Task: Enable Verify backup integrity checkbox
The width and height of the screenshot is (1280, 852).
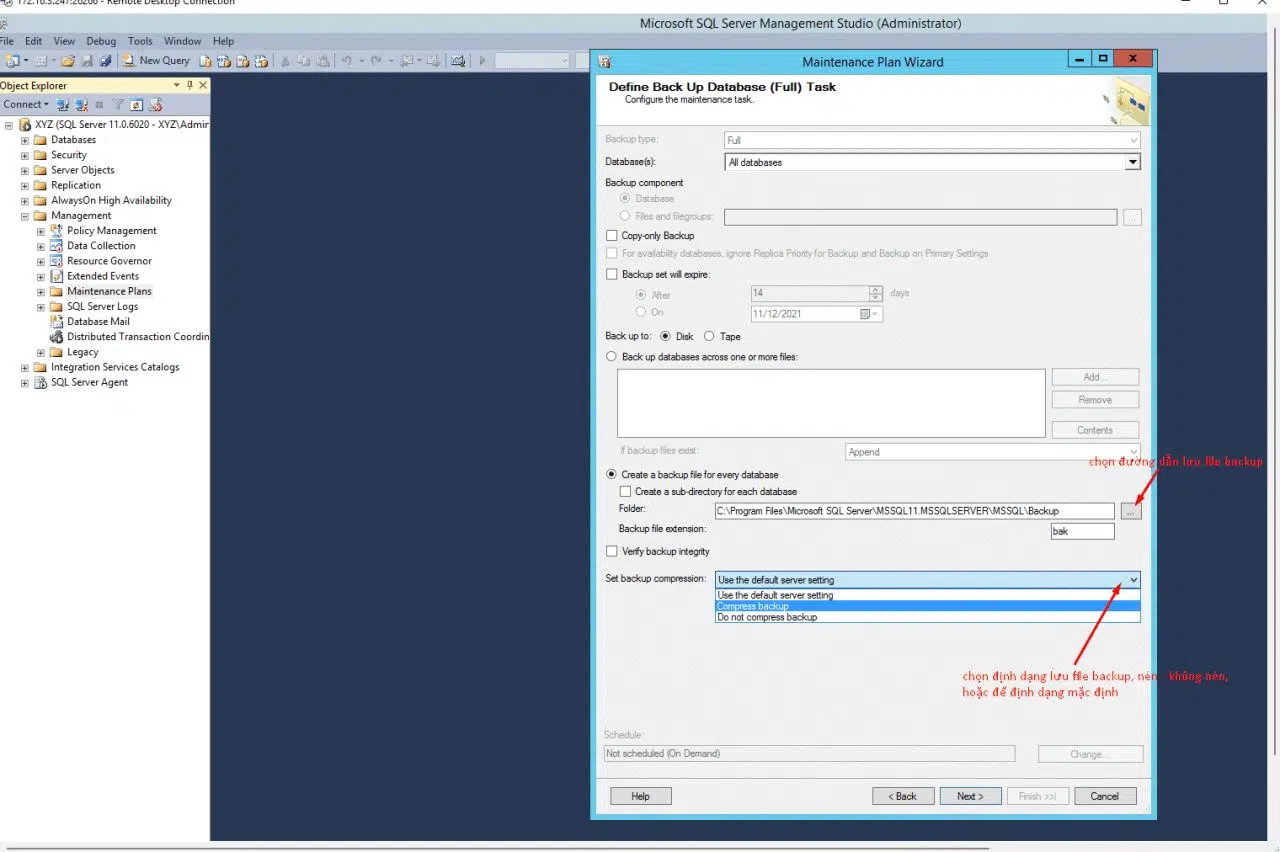Action: [612, 552]
